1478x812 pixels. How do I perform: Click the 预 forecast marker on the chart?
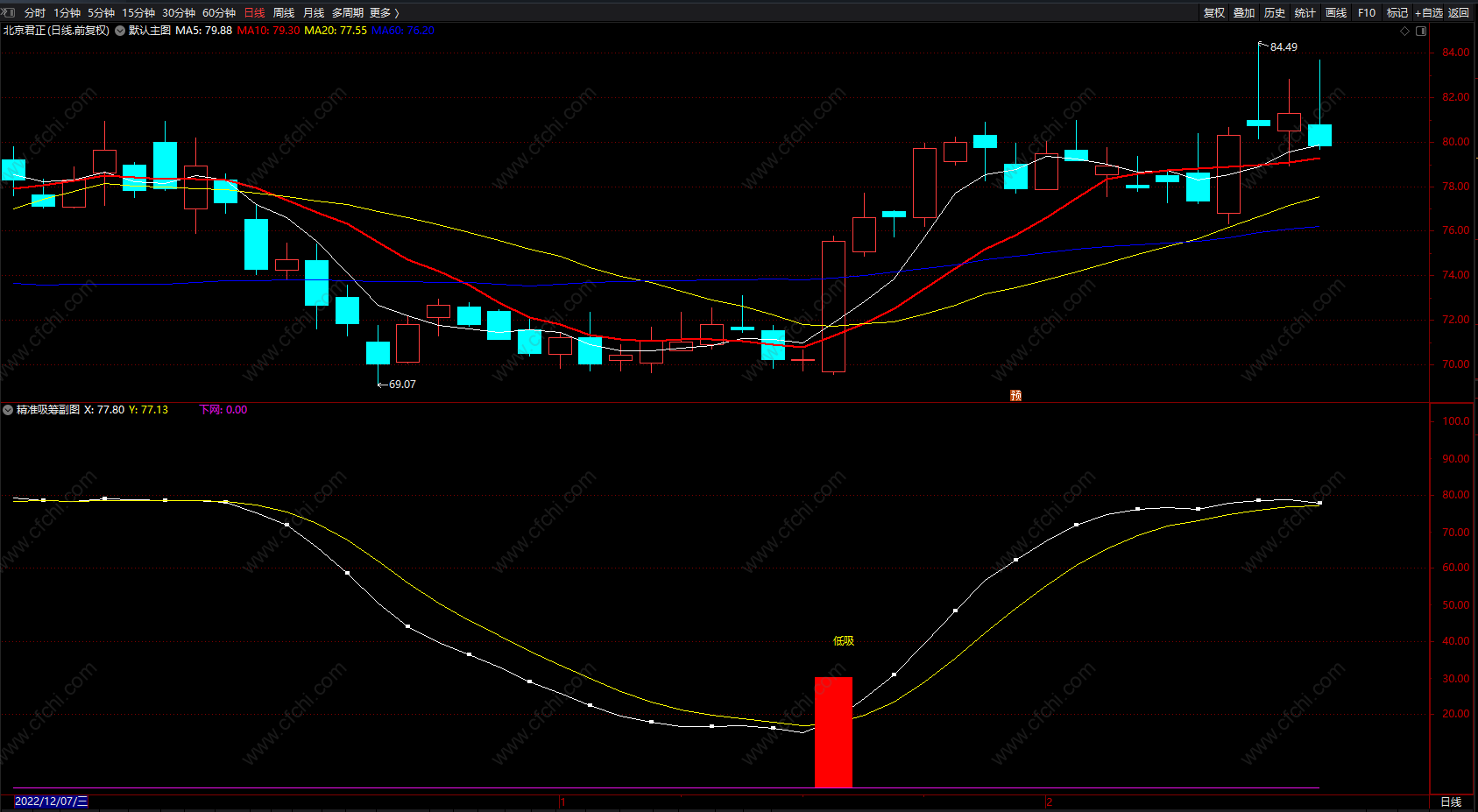[1015, 396]
